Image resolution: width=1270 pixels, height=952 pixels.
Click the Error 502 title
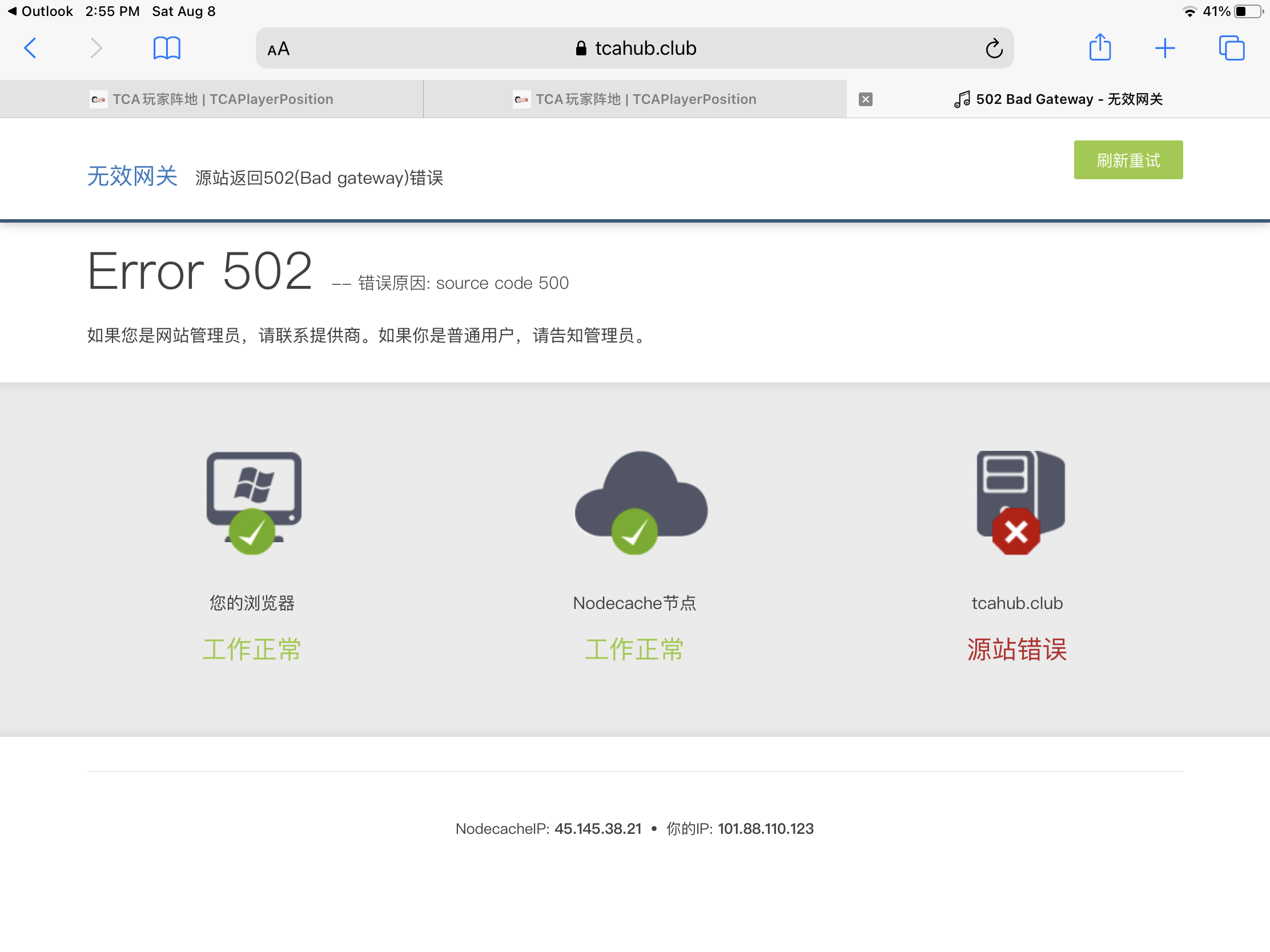200,272
